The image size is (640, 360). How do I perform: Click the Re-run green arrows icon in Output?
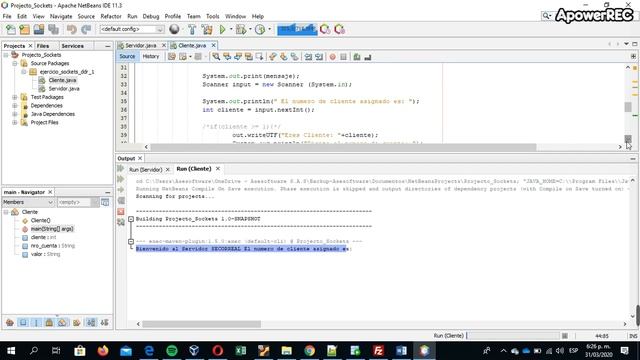(121, 168)
